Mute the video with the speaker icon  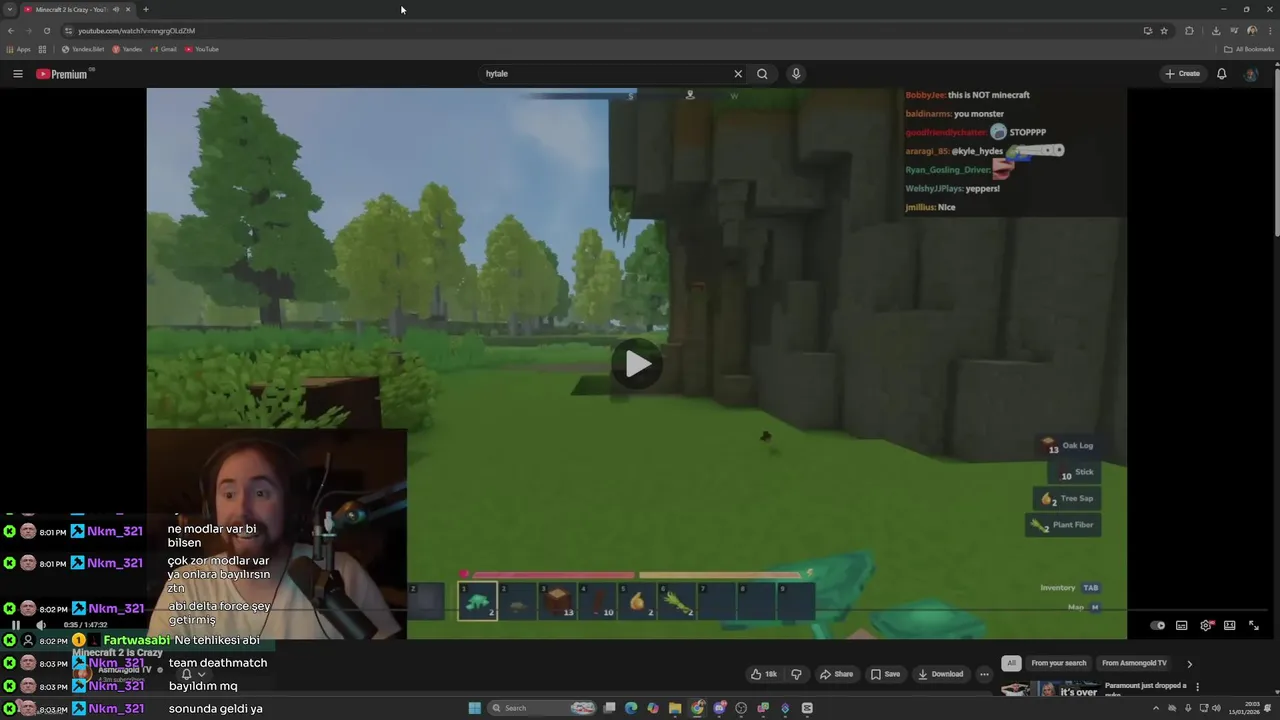pos(41,625)
